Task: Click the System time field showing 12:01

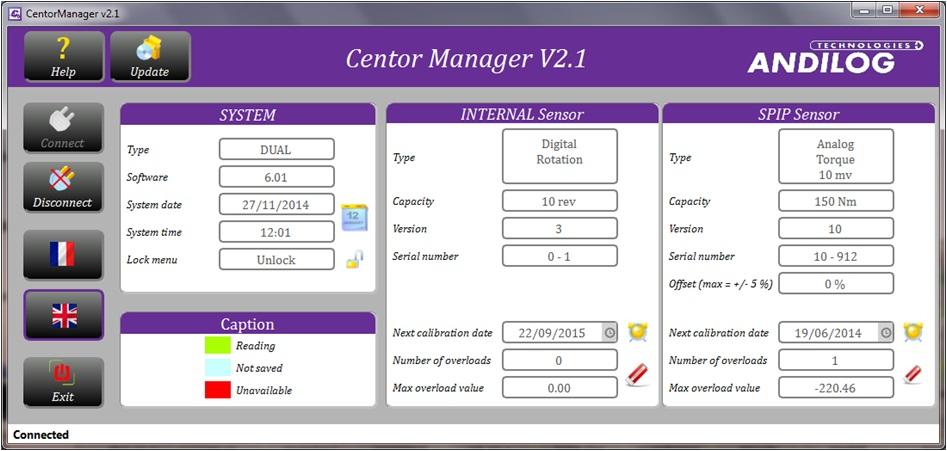Action: click(x=276, y=232)
